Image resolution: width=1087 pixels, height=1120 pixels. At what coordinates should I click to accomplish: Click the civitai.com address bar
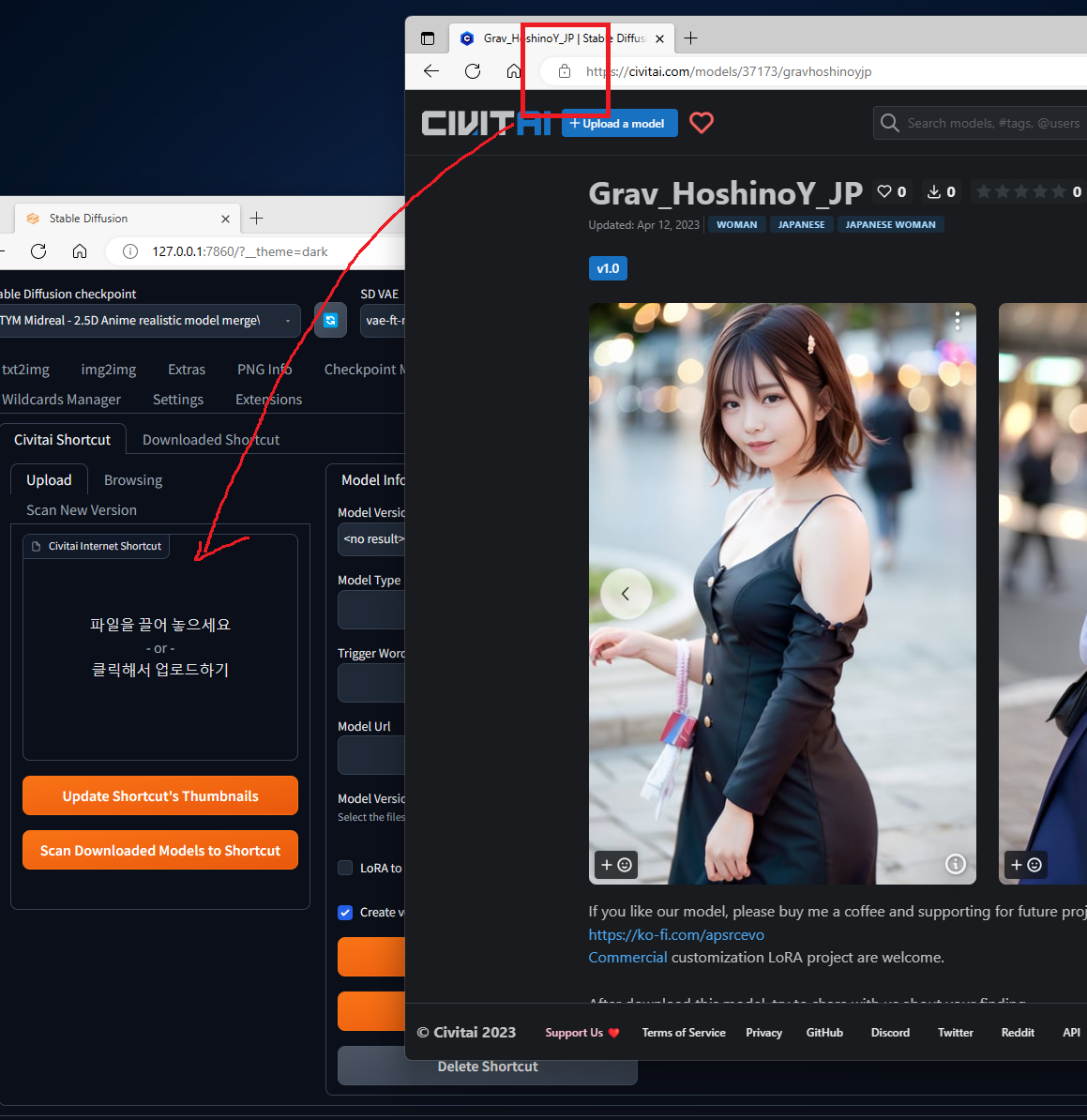tap(814, 71)
